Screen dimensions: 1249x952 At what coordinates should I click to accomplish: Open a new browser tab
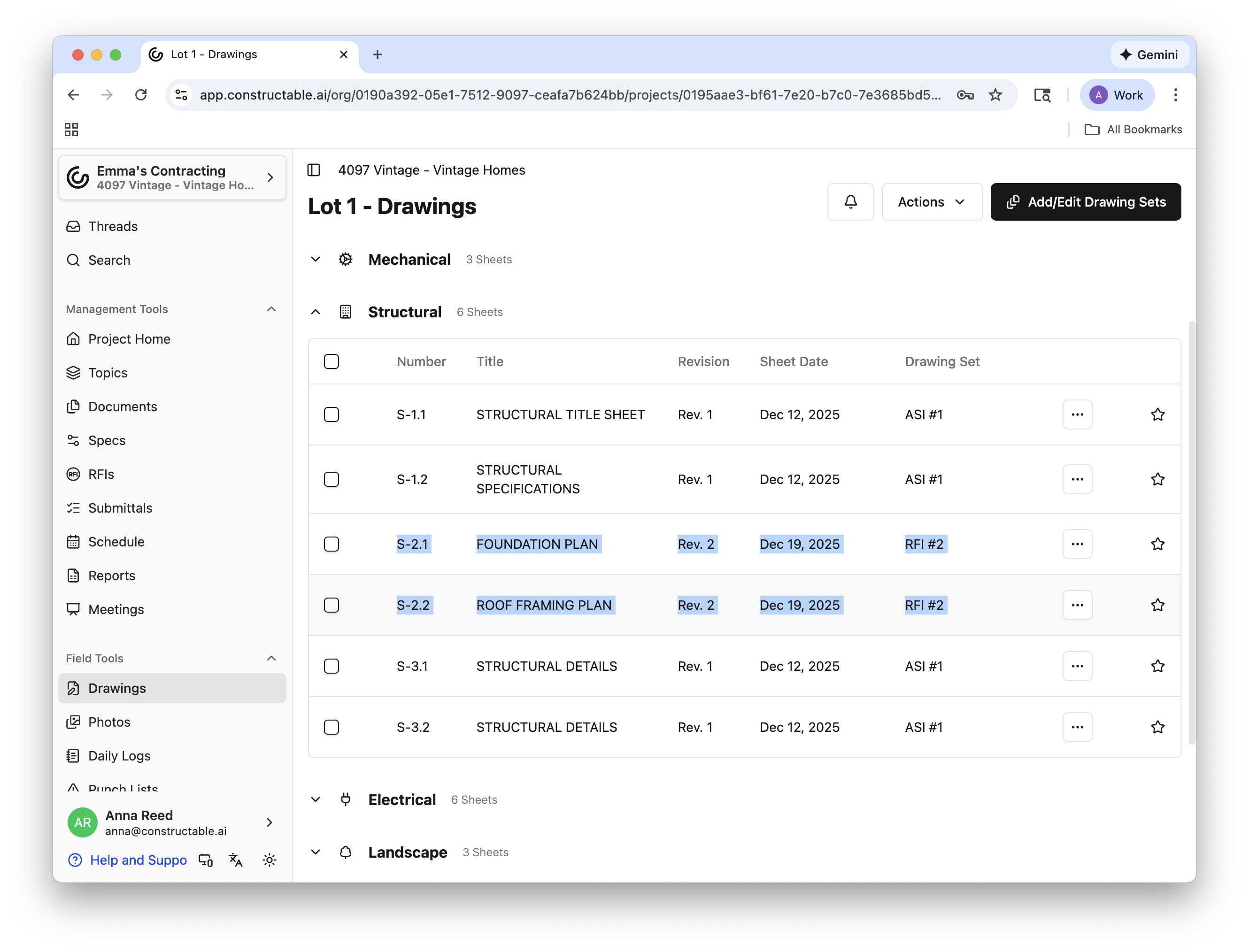378,54
